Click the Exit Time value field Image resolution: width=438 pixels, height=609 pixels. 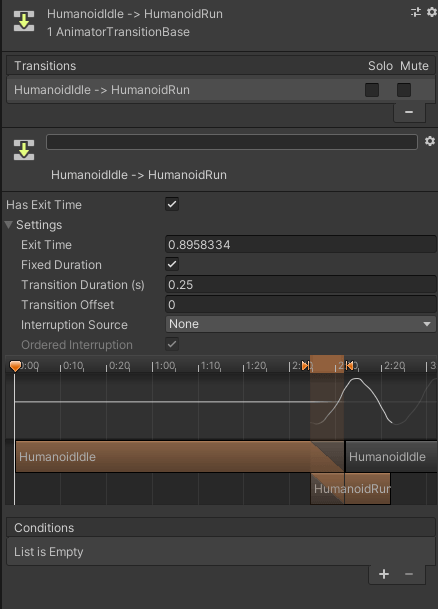point(301,245)
